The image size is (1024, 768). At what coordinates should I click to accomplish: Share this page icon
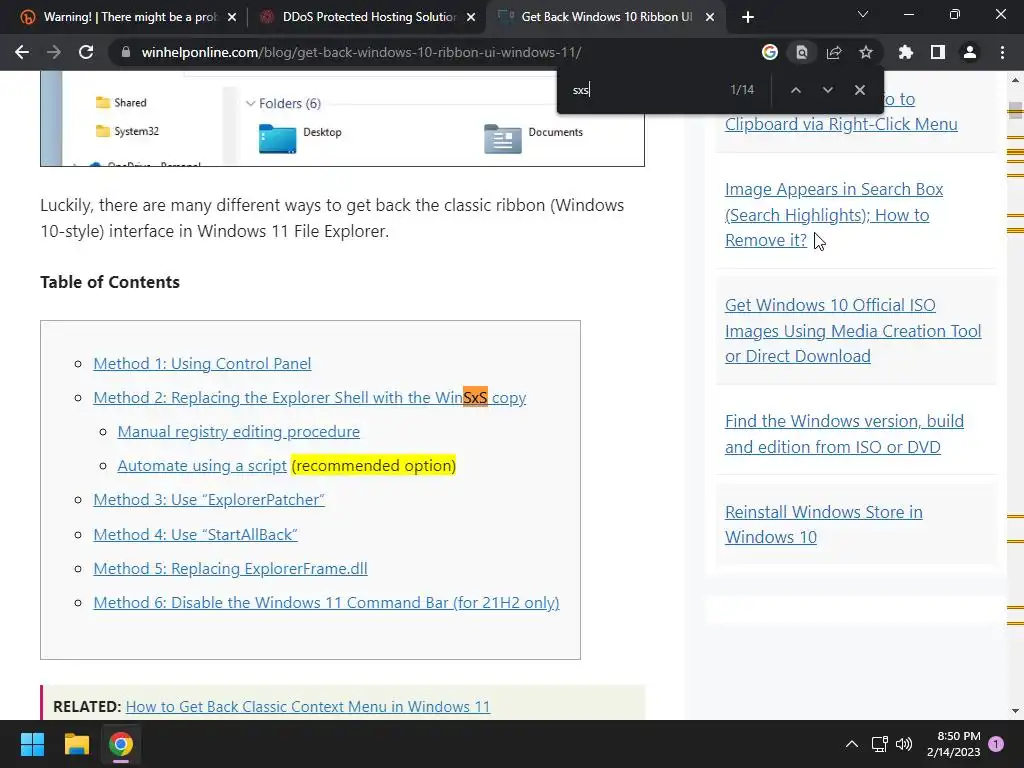click(834, 52)
